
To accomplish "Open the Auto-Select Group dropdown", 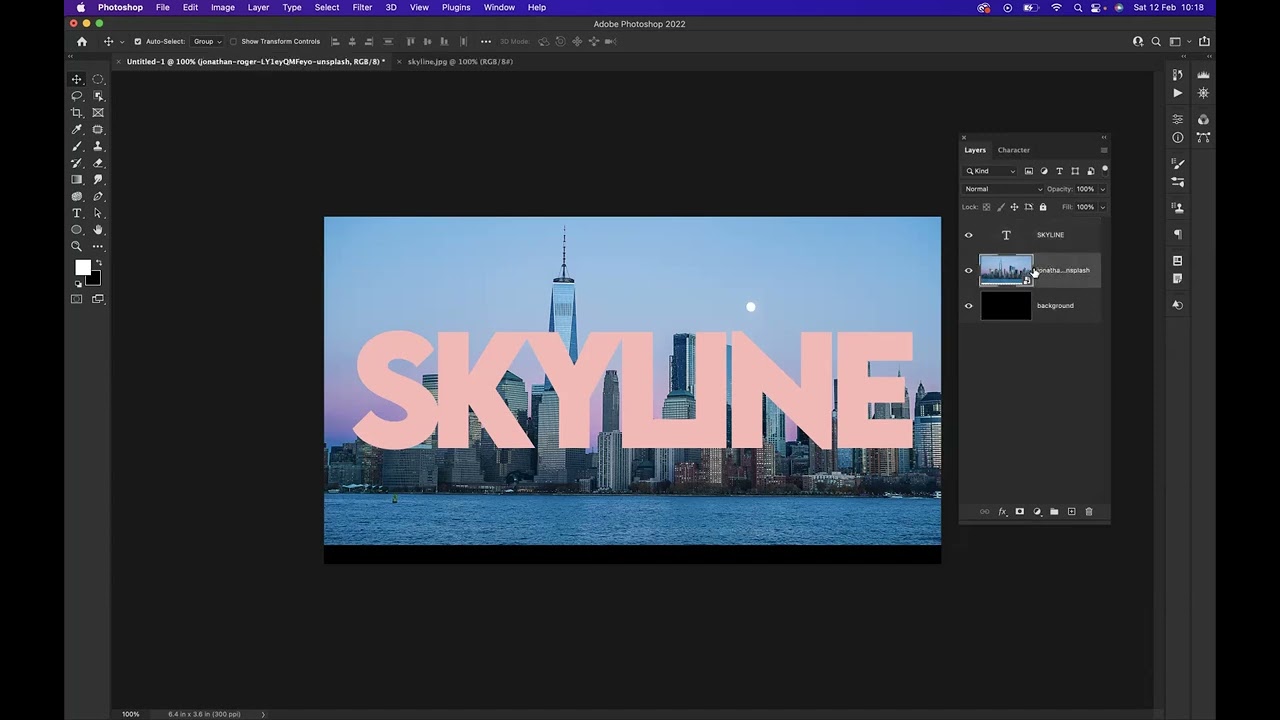I will 206,41.
